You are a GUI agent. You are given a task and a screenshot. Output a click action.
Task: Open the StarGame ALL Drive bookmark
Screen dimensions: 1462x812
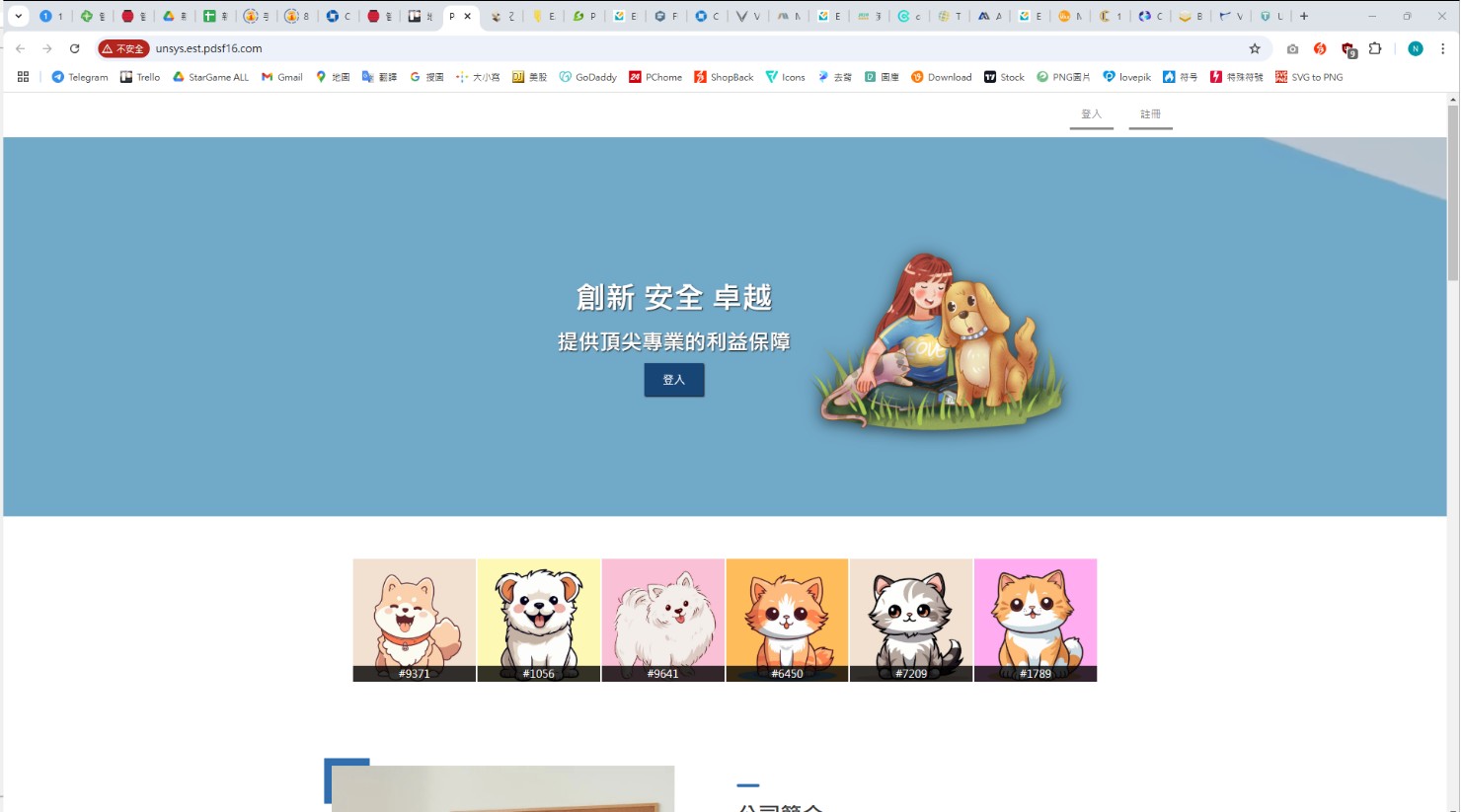tap(211, 77)
